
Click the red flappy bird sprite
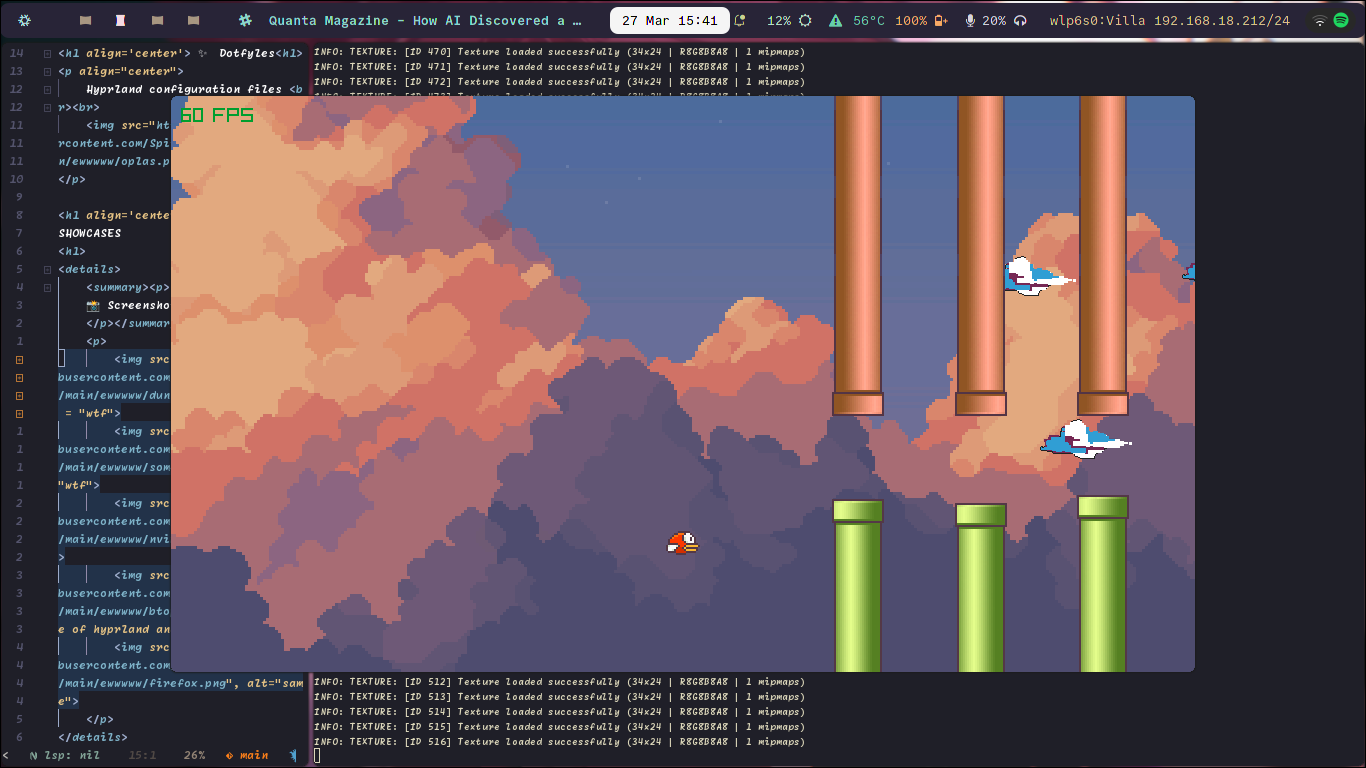tap(683, 543)
